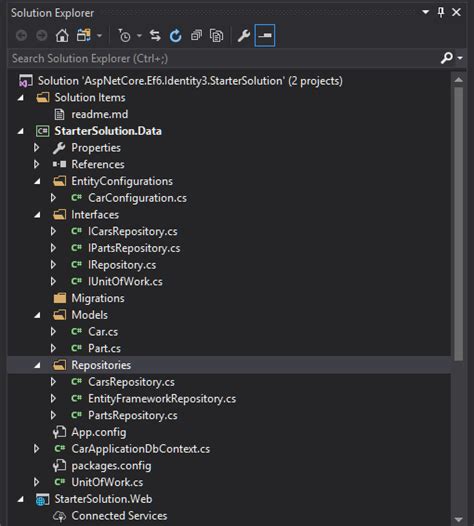The width and height of the screenshot is (474, 526).
Task: Click the readme.md document icon
Action: click(59, 114)
